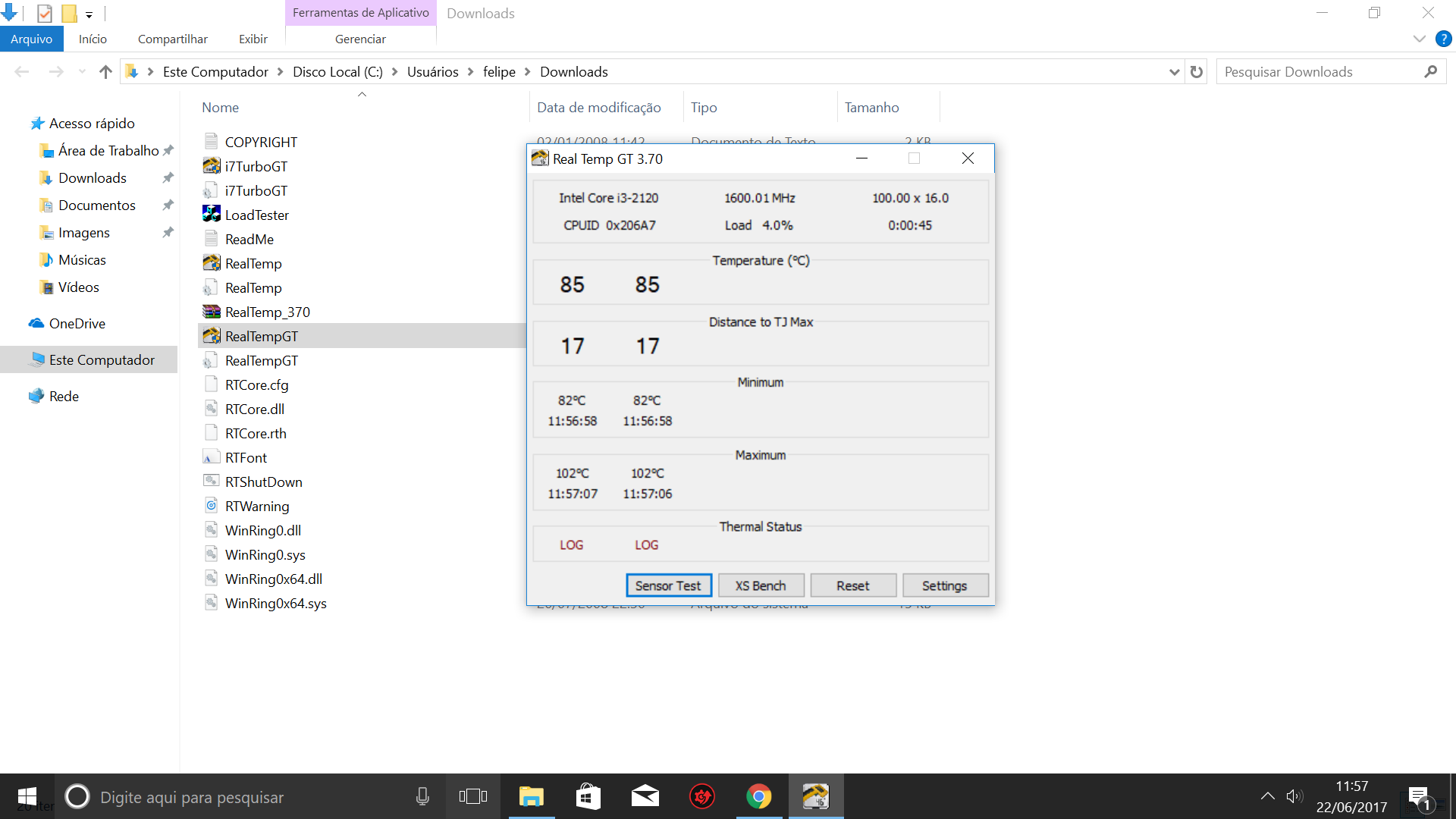Open the Gerenciar ribbon tab

[360, 39]
